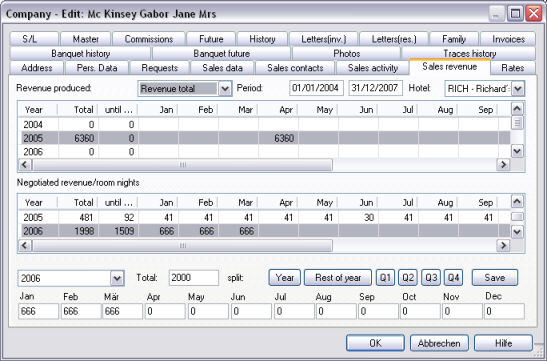This screenshot has width=547, height=361.
Task: Expand the Revenue total dropdown
Action: [x=225, y=89]
